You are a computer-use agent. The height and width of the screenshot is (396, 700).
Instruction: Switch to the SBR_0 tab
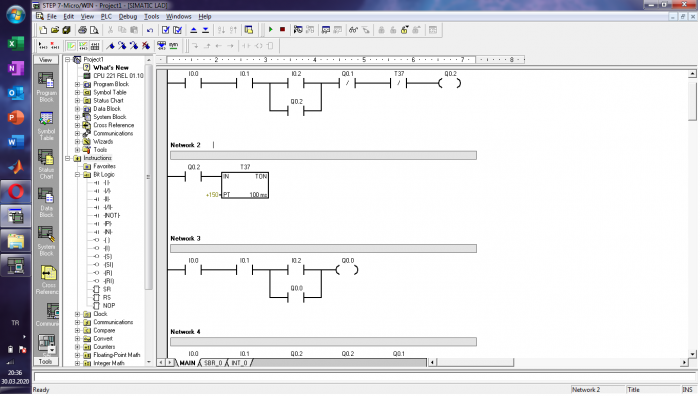(213, 363)
